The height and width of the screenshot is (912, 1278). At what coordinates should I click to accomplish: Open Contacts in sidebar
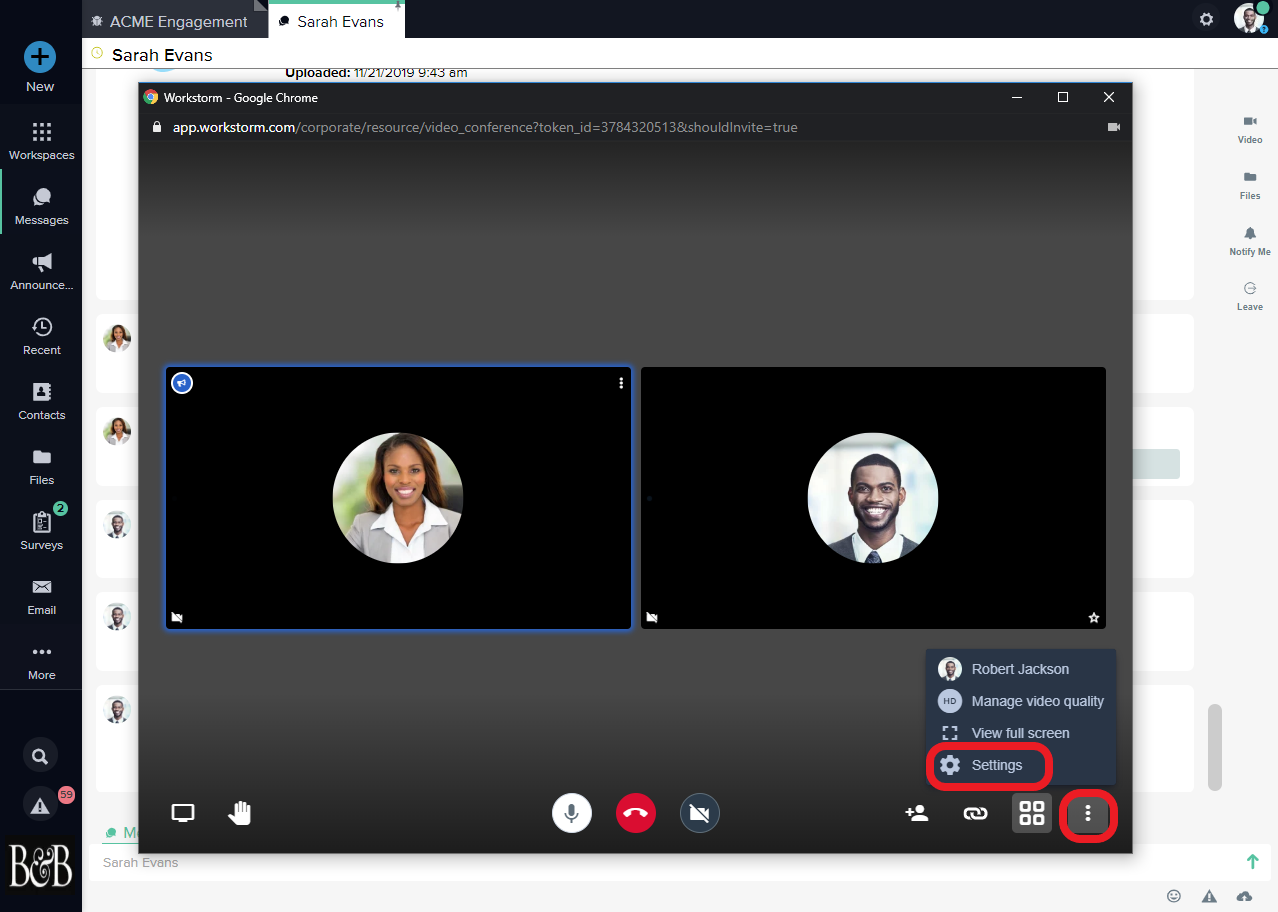point(41,401)
